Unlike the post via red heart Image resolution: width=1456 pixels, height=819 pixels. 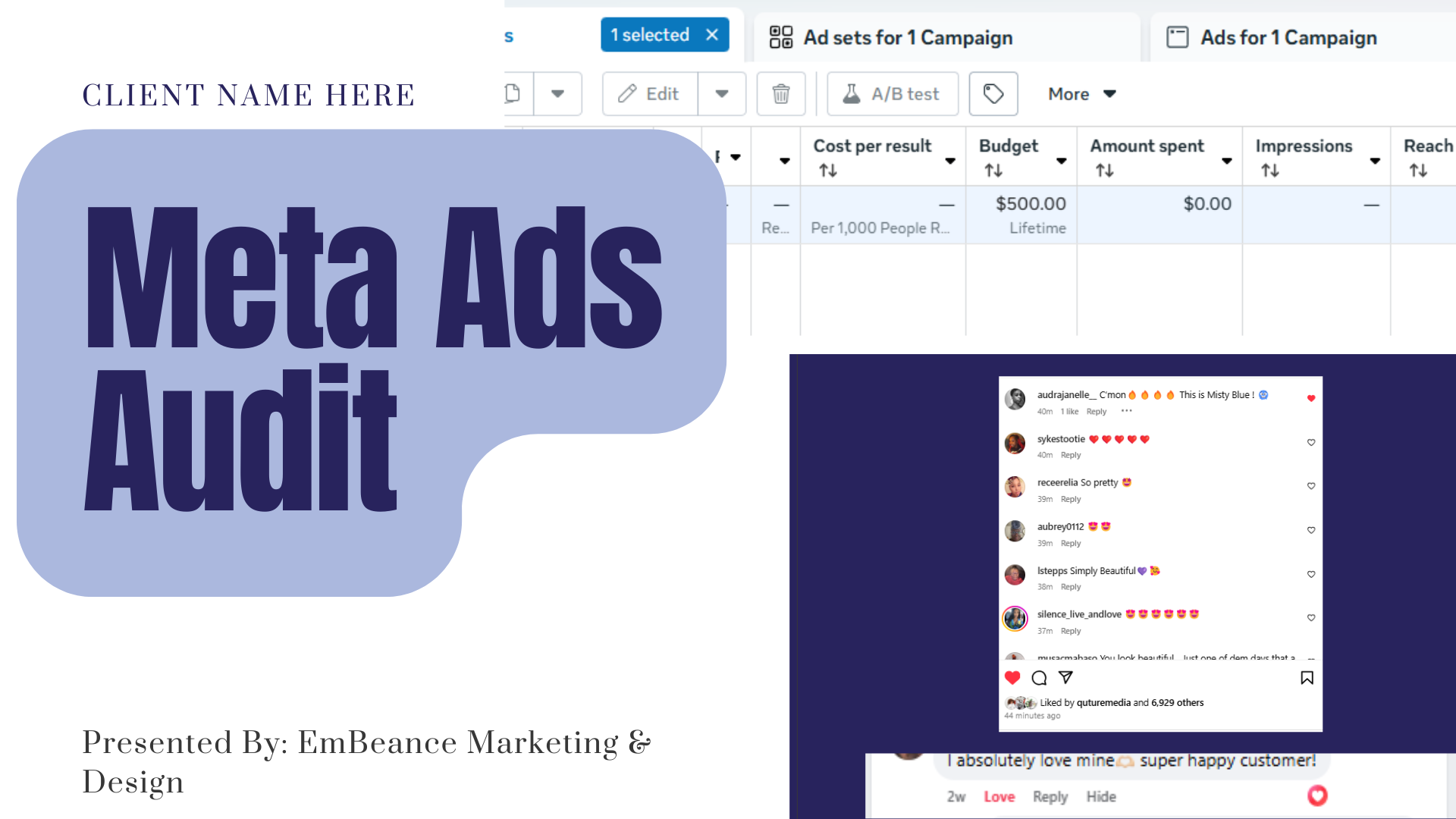click(x=1012, y=677)
